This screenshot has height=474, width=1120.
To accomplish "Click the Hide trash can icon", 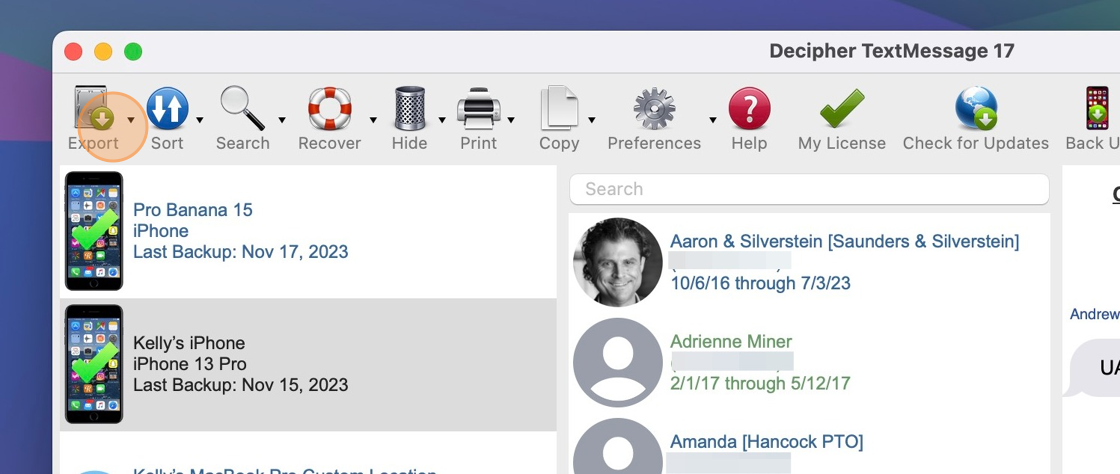I will (x=409, y=109).
